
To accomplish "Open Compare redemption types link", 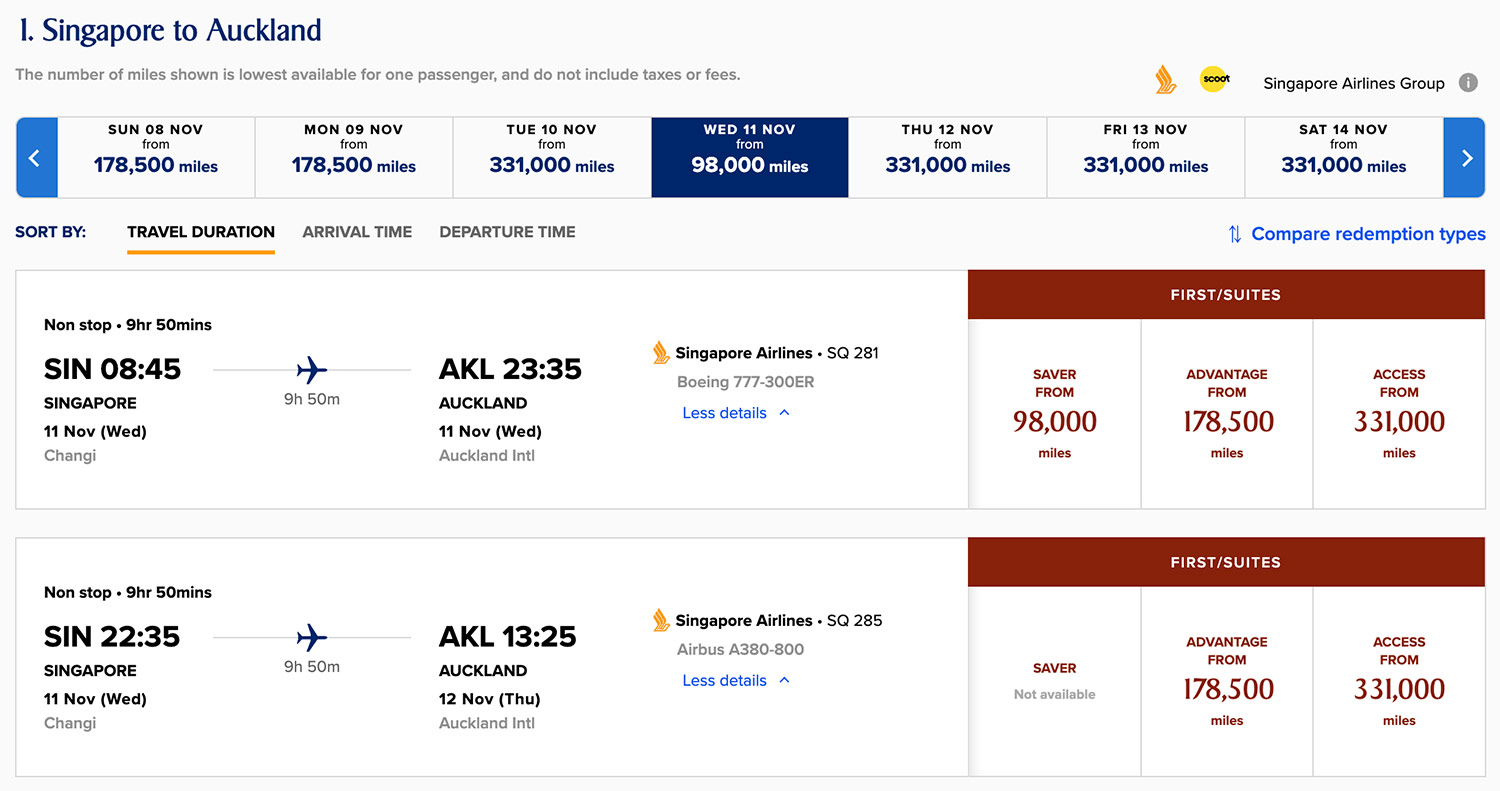I will (1368, 234).
